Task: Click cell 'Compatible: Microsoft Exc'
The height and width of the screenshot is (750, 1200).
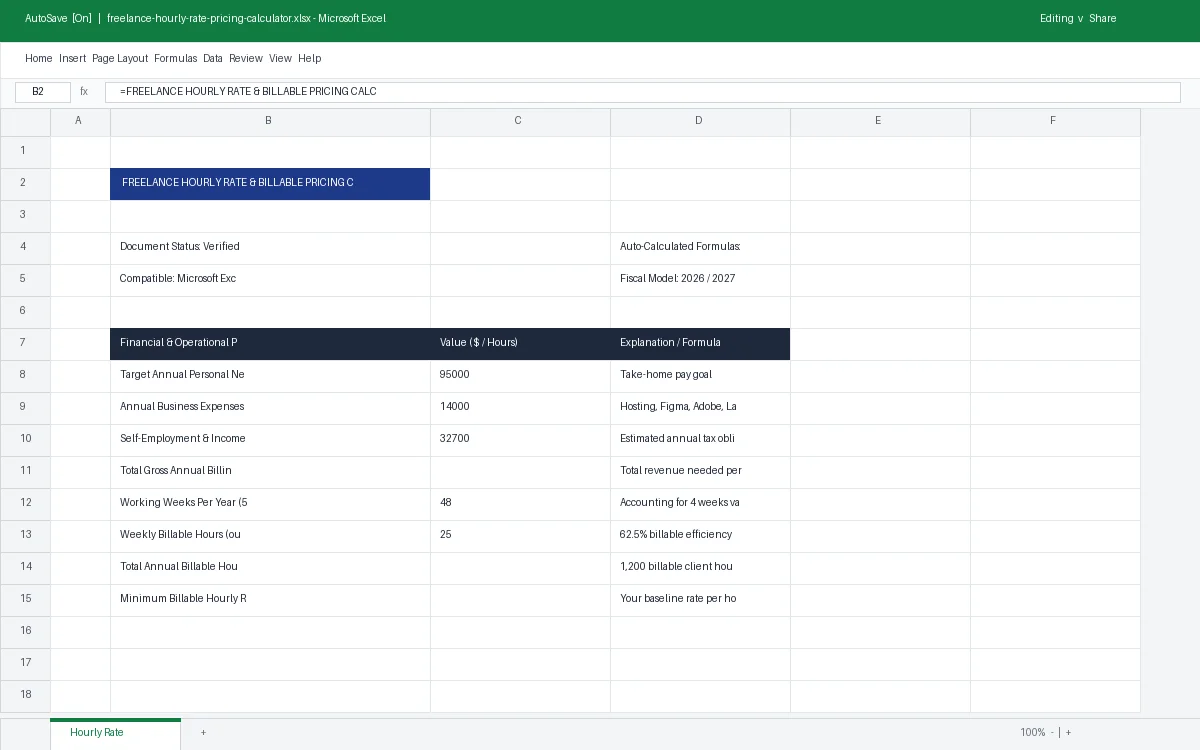Action: 270,280
